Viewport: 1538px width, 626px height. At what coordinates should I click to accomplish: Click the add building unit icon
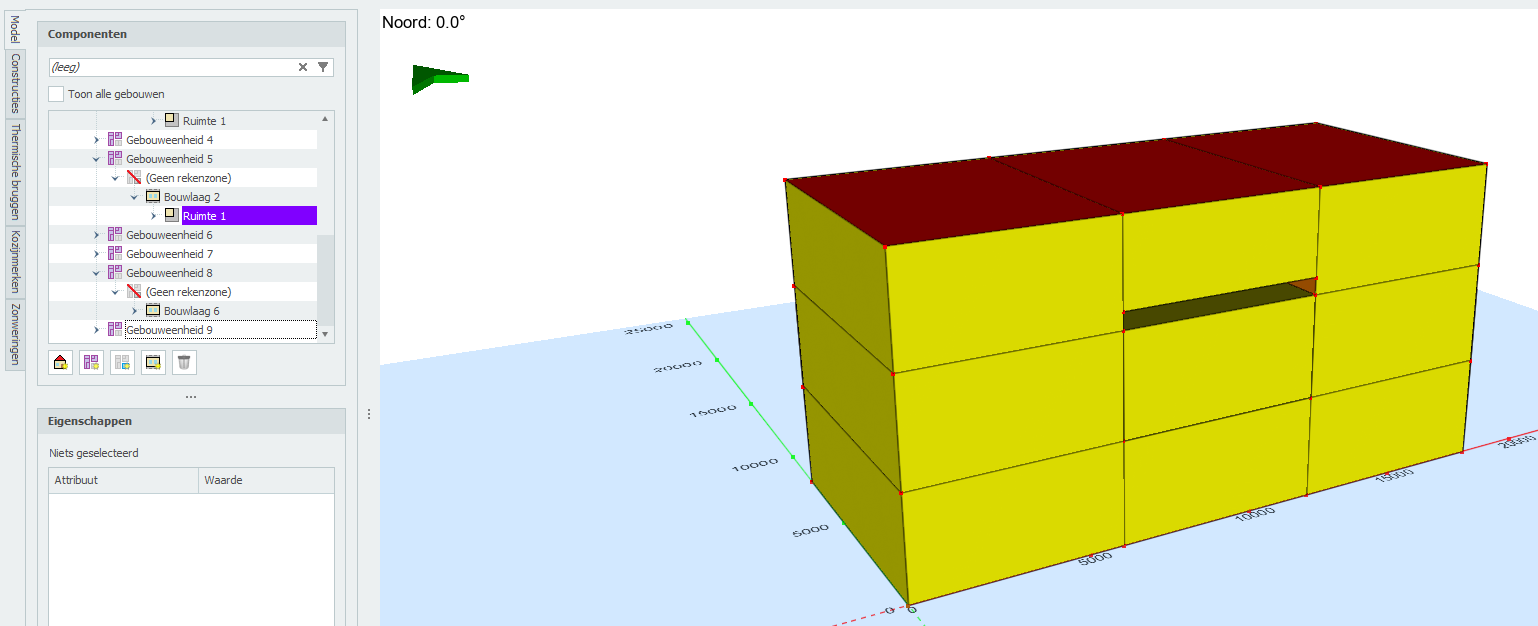tap(92, 362)
